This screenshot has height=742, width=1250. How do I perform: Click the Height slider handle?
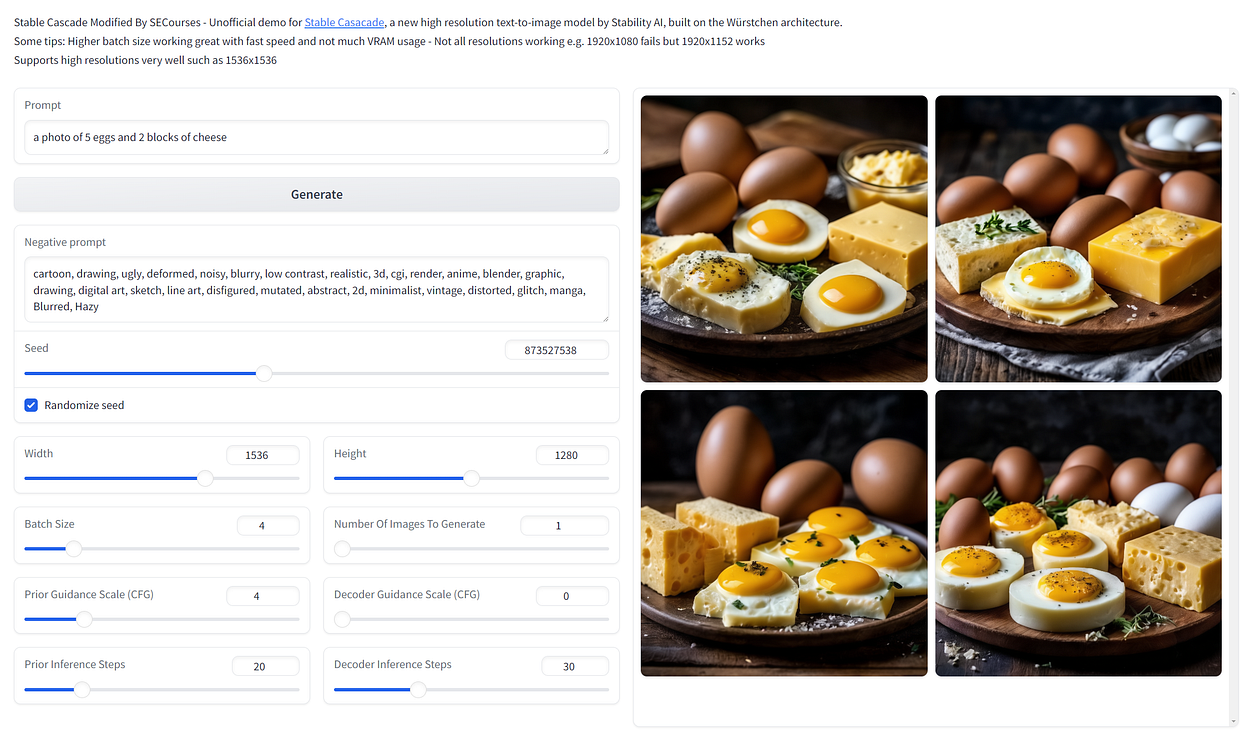471,479
